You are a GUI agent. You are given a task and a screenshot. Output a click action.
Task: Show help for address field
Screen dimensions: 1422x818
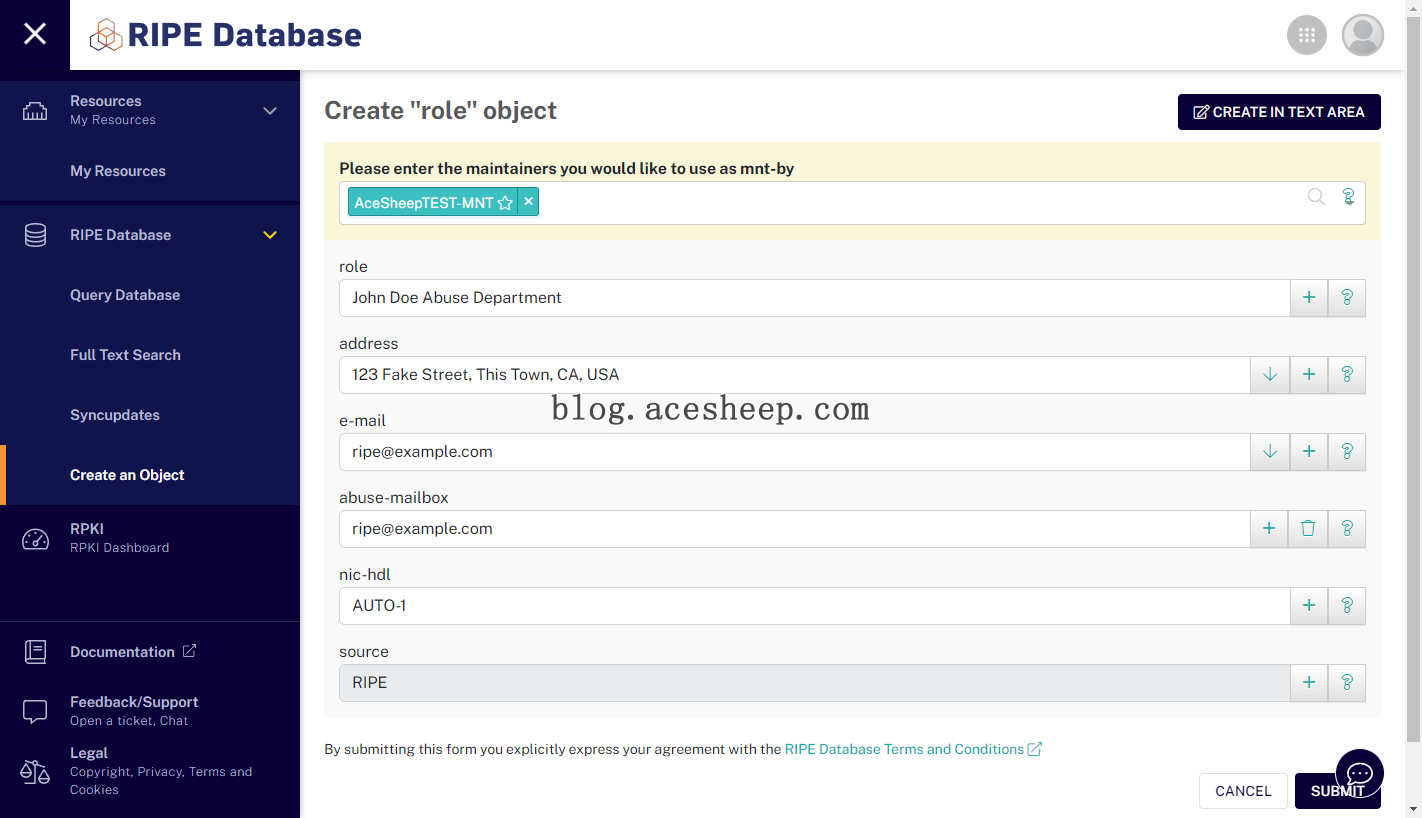(x=1347, y=375)
